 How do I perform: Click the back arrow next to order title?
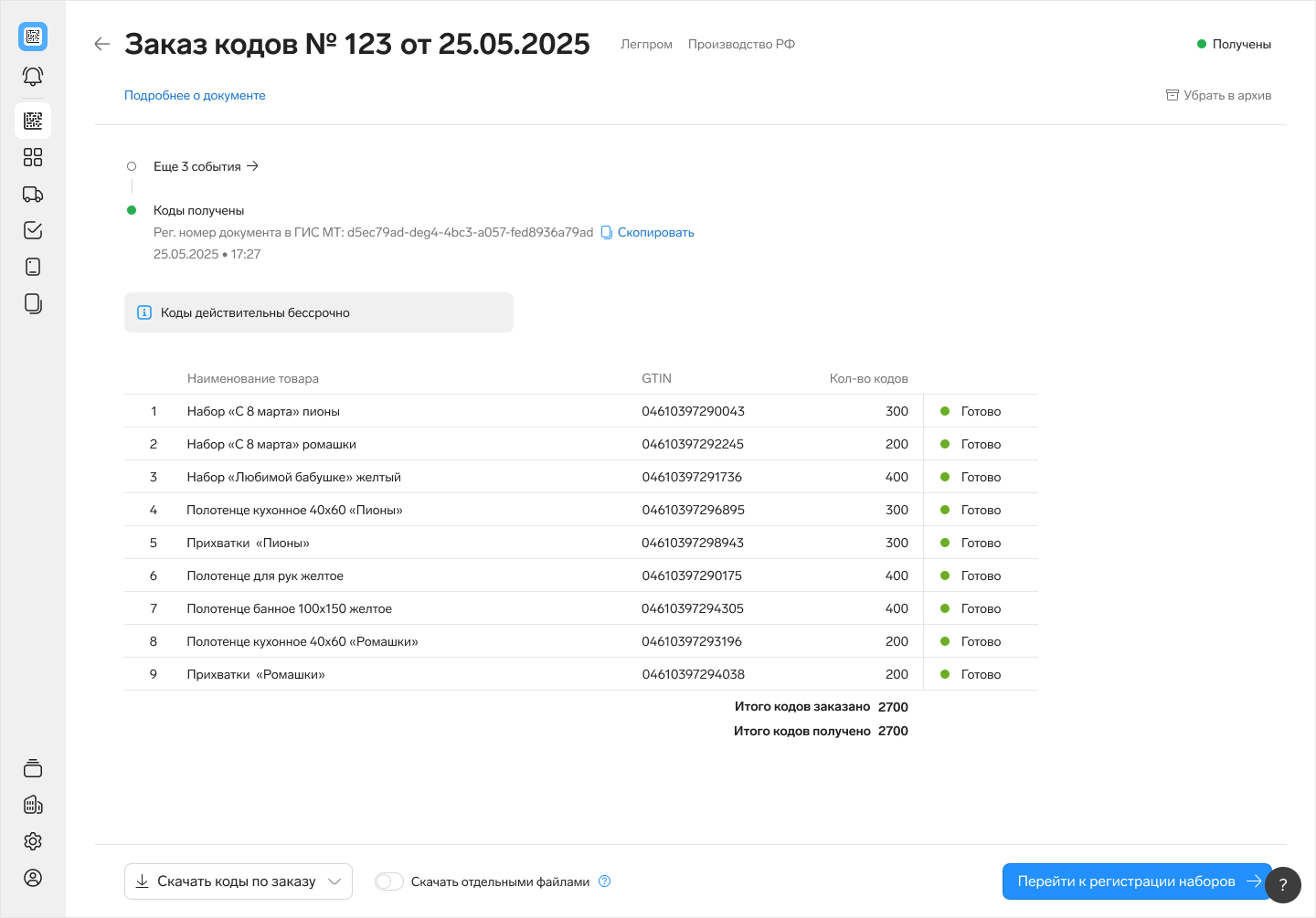[x=102, y=44]
